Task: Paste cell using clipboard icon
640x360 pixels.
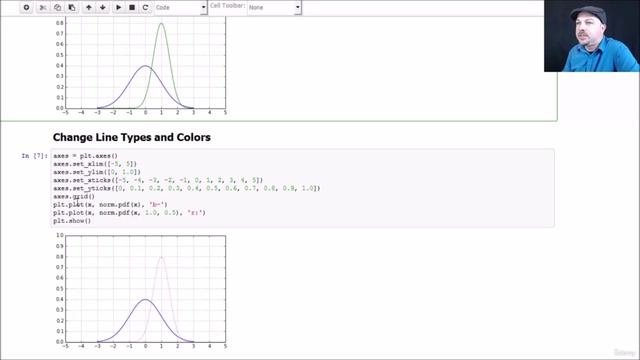Action: tap(71, 7)
